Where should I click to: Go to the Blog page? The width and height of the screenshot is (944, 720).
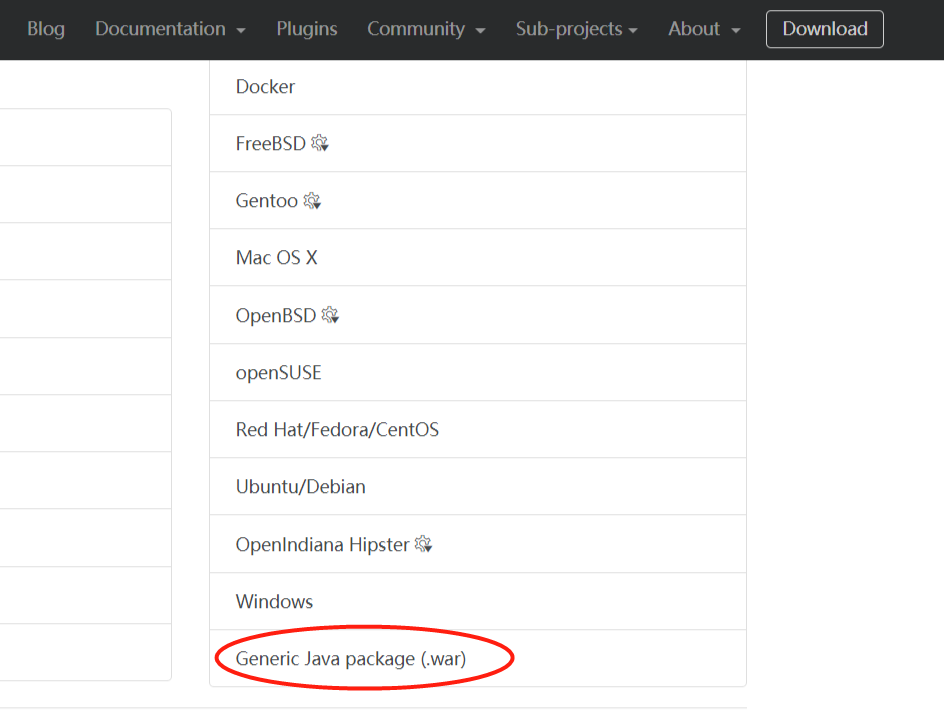(x=46, y=29)
